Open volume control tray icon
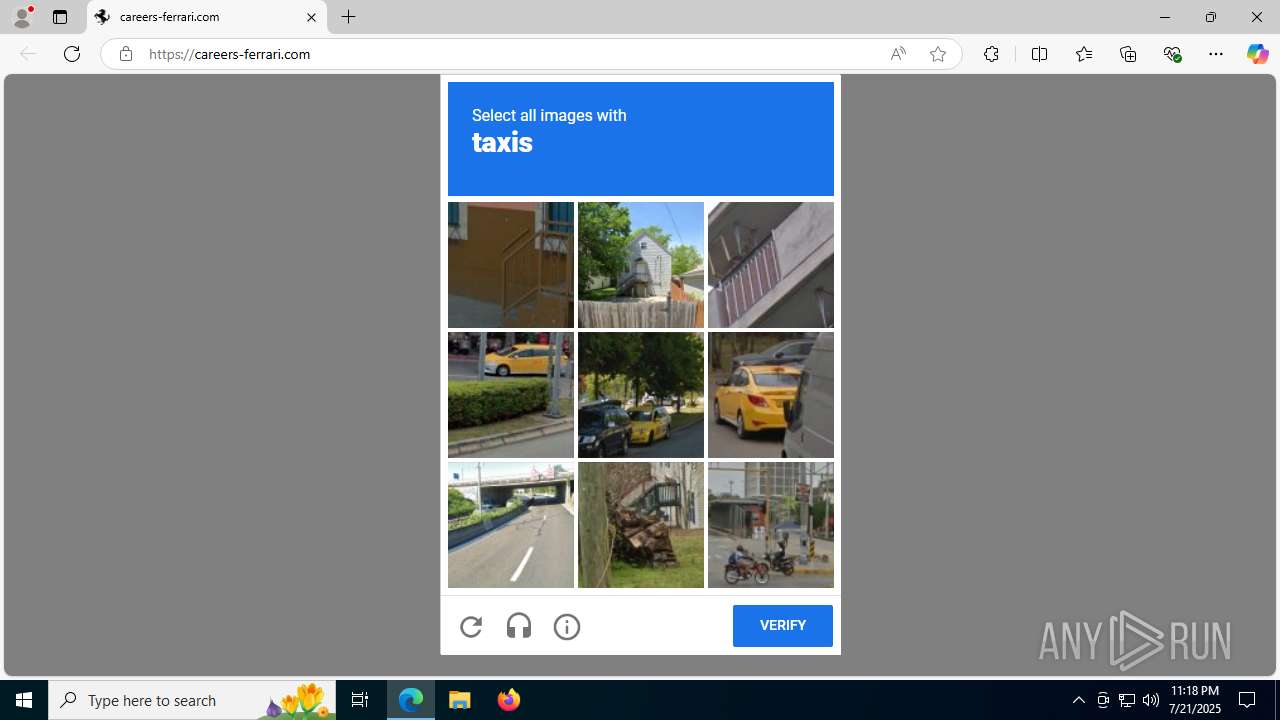1280x720 pixels. [x=1151, y=700]
